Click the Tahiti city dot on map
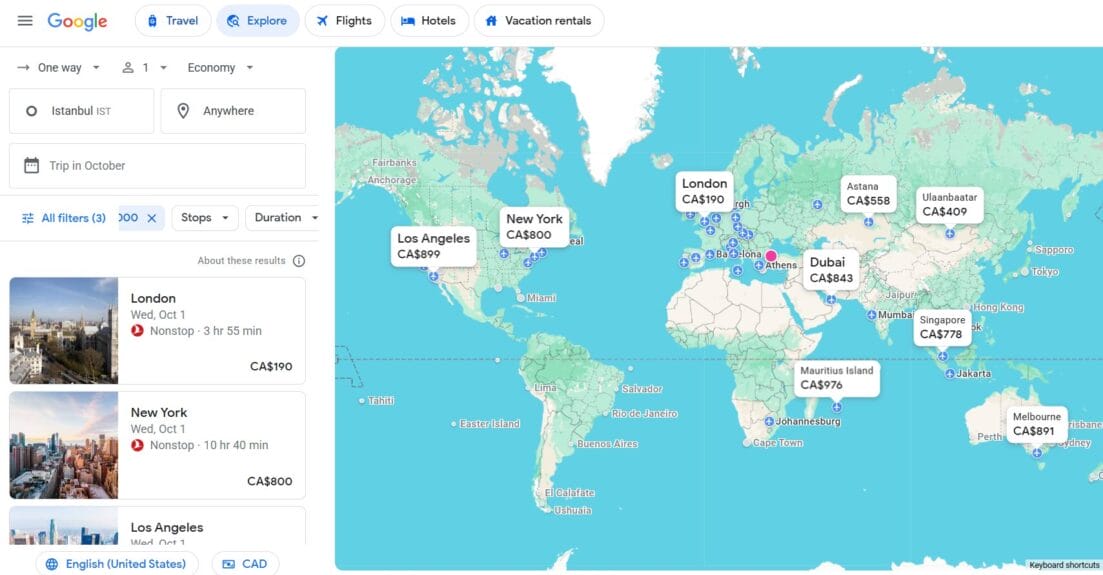The width and height of the screenshot is (1103, 575). click(x=362, y=401)
